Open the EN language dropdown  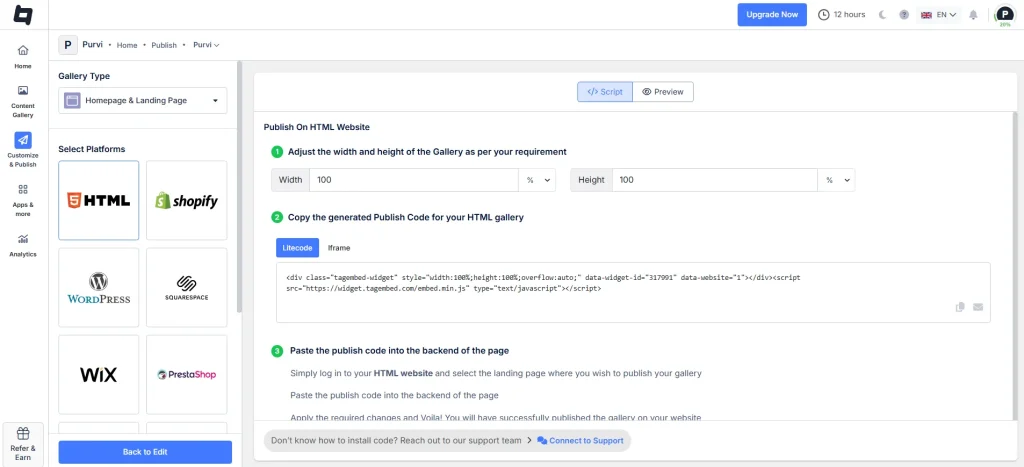tap(938, 14)
